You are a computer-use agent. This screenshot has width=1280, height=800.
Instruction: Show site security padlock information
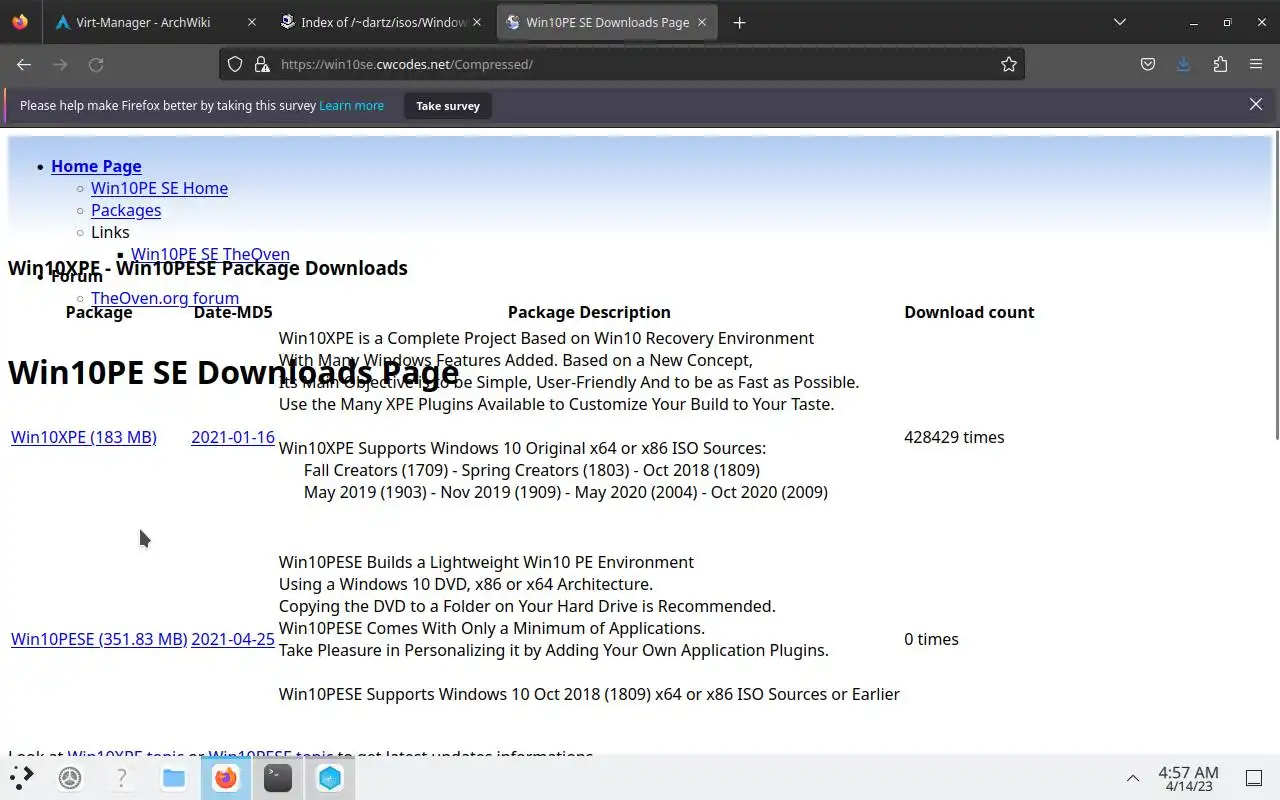pyautogui.click(x=262, y=64)
